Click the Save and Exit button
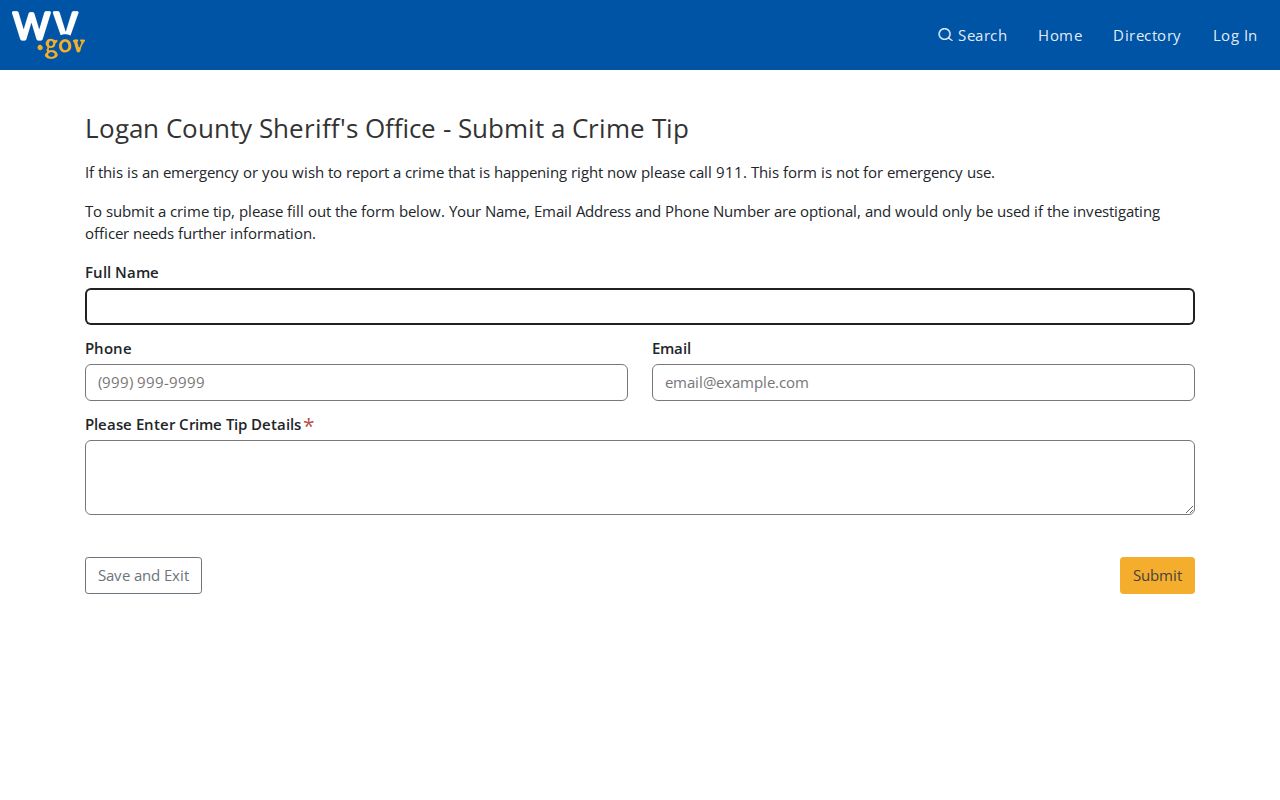1280x800 pixels. (143, 576)
